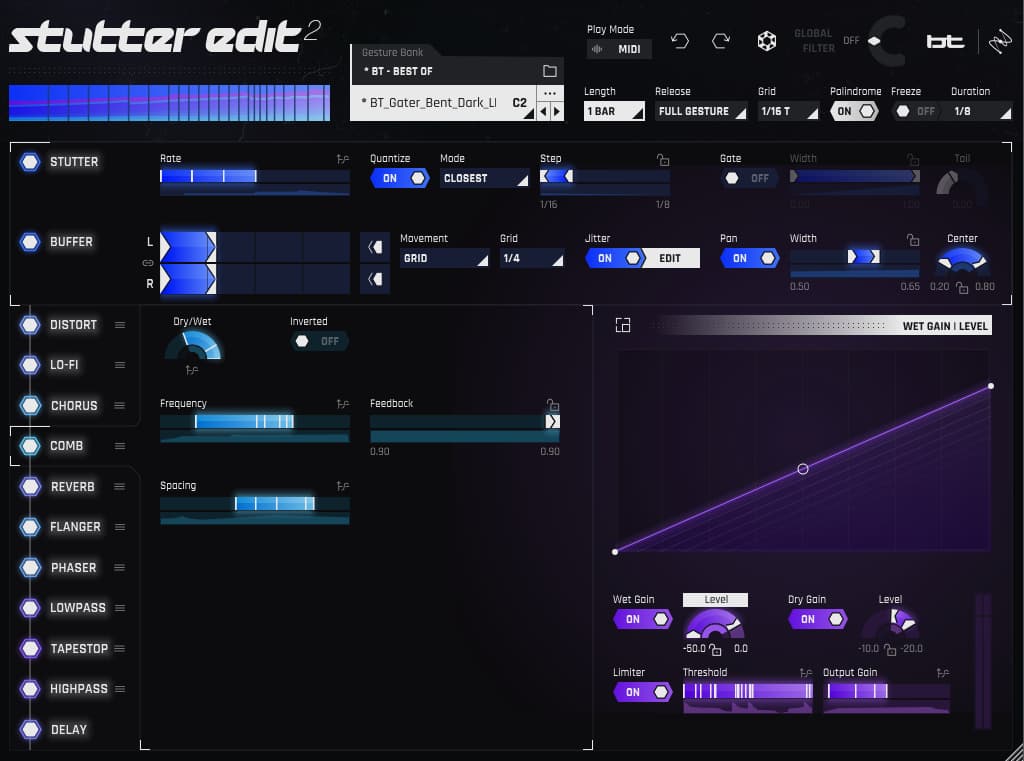Toggle the Stutter module power hexagon
Image resolution: width=1024 pixels, height=761 pixels.
pyautogui.click(x=30, y=161)
